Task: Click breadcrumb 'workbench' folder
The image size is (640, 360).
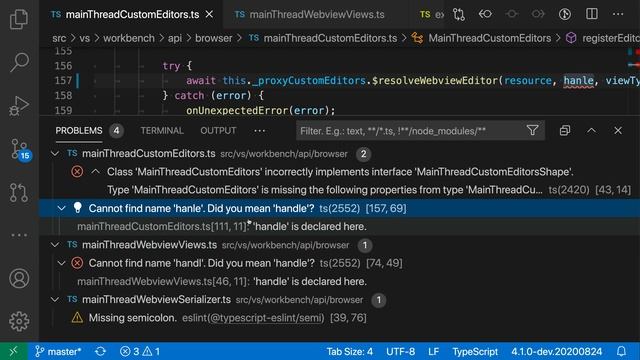Action: click(x=129, y=38)
